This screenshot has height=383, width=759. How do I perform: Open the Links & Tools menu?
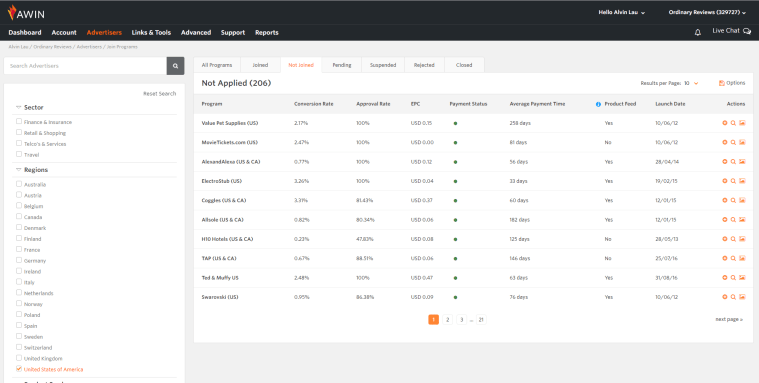(x=151, y=32)
